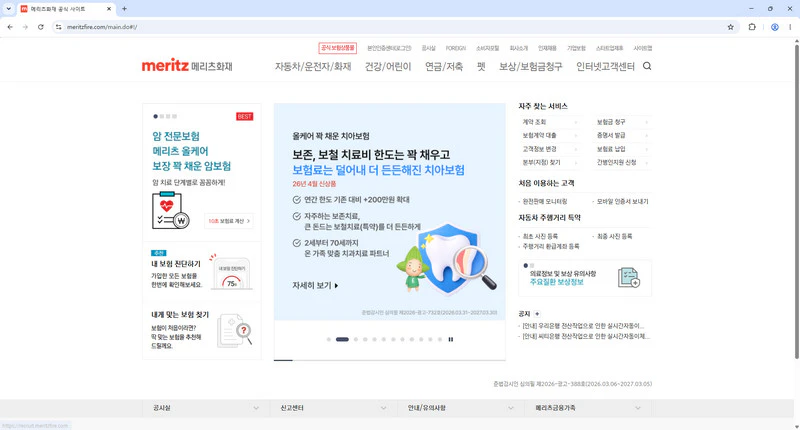The width and height of the screenshot is (800, 430).
Task: Expand the 안내/유의사항 footer dropdown
Action: click(460, 408)
